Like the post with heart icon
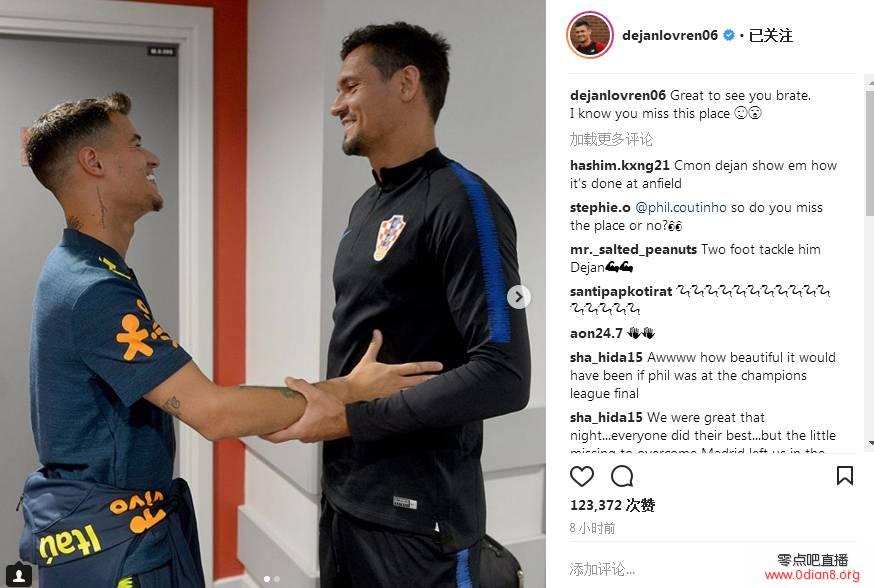The width and height of the screenshot is (874, 588). (581, 477)
